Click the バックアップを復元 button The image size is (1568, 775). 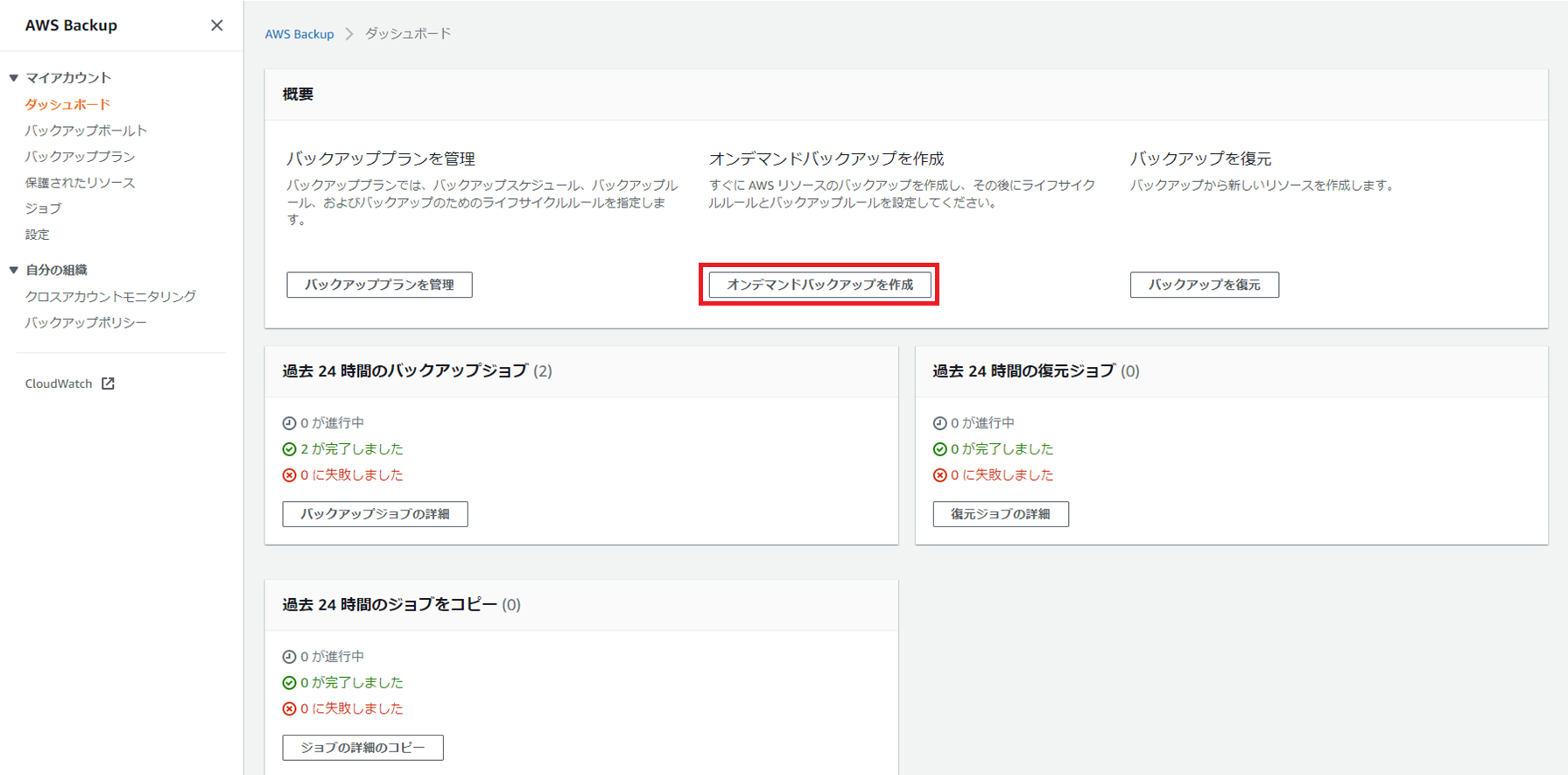tap(1204, 285)
